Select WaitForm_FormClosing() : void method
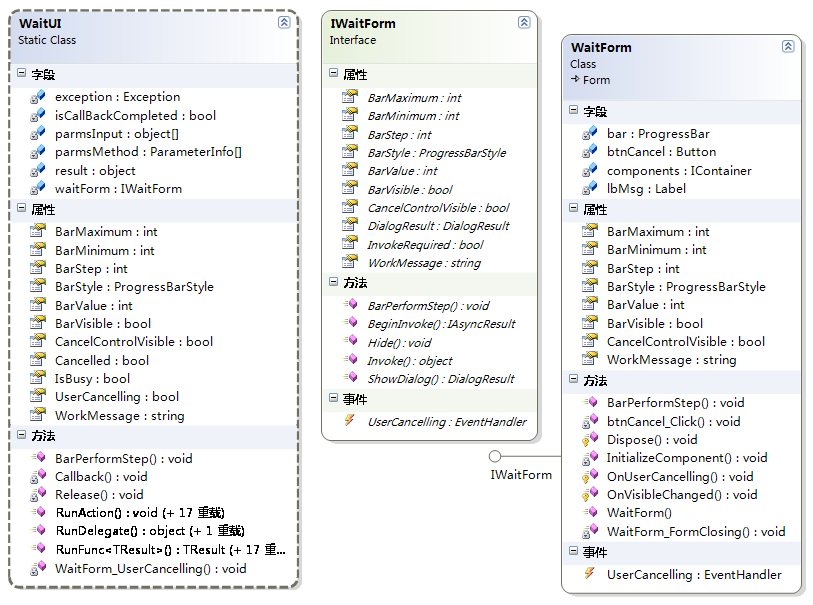This screenshot has height=605, width=813. (x=696, y=531)
